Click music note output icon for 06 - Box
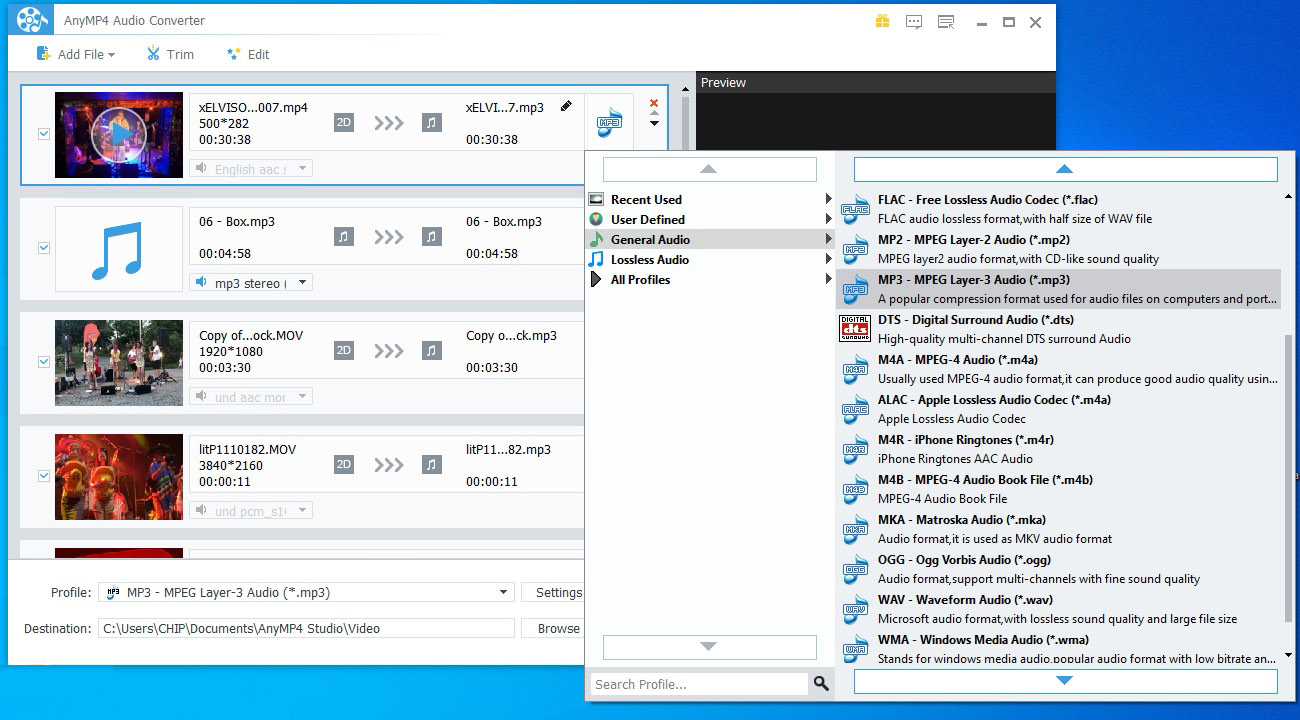This screenshot has height=720, width=1300. (431, 237)
